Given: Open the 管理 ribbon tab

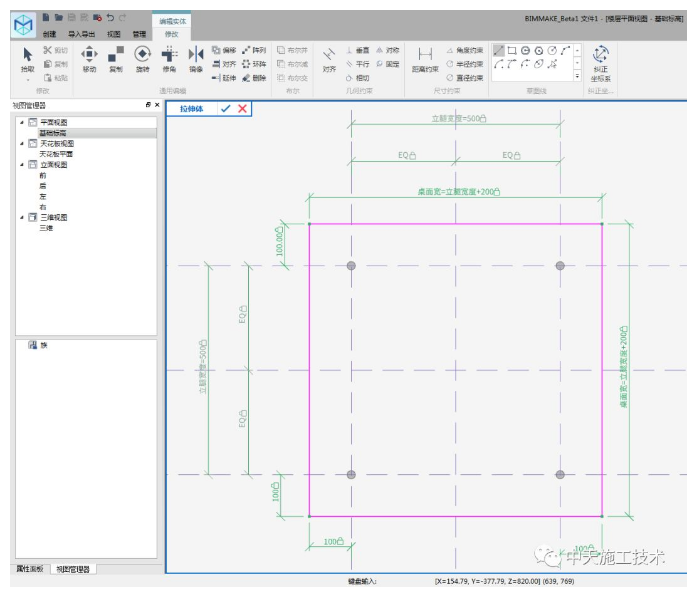Looking at the screenshot, I should click(x=139, y=34).
